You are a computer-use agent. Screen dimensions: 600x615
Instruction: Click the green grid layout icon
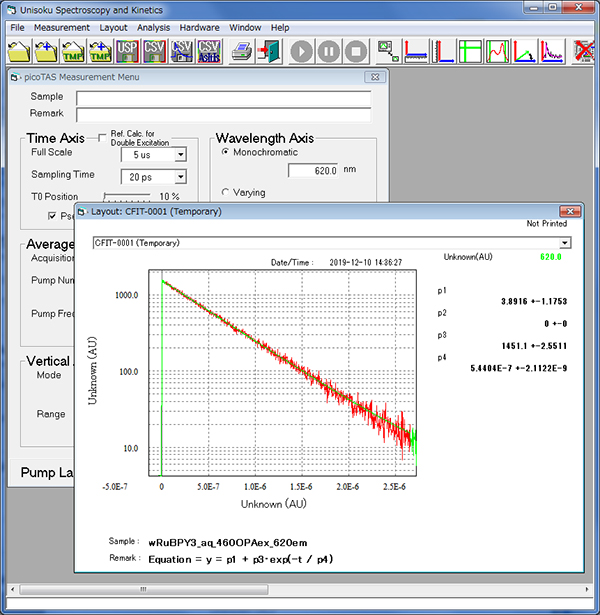click(x=470, y=51)
